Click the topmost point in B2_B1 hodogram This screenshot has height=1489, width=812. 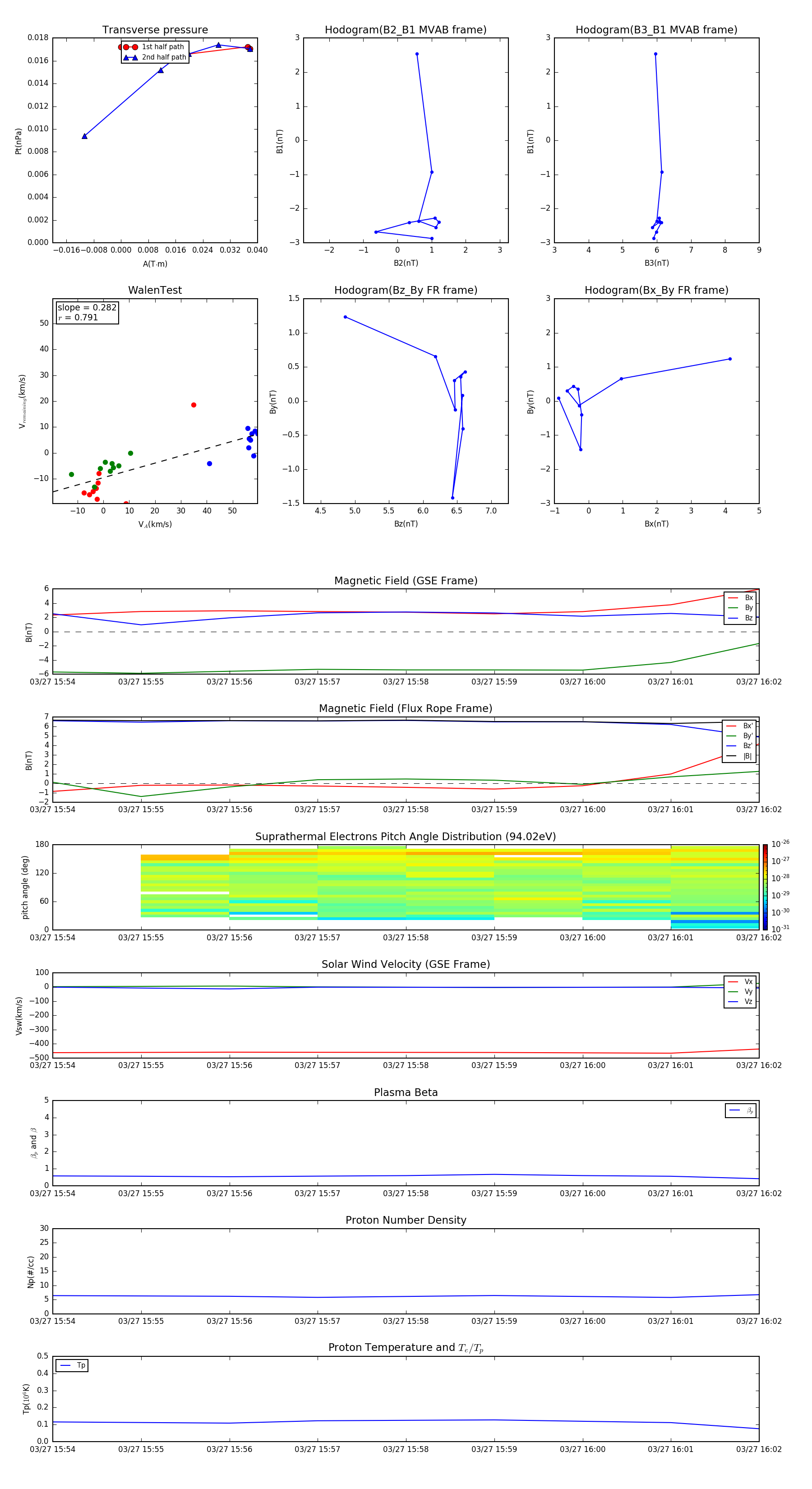(417, 54)
